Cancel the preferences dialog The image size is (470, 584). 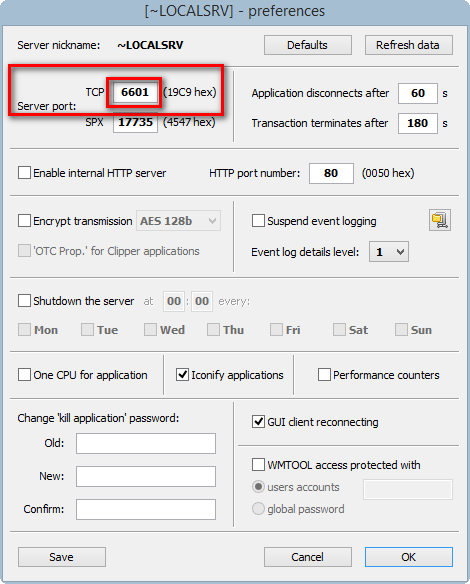(x=308, y=557)
